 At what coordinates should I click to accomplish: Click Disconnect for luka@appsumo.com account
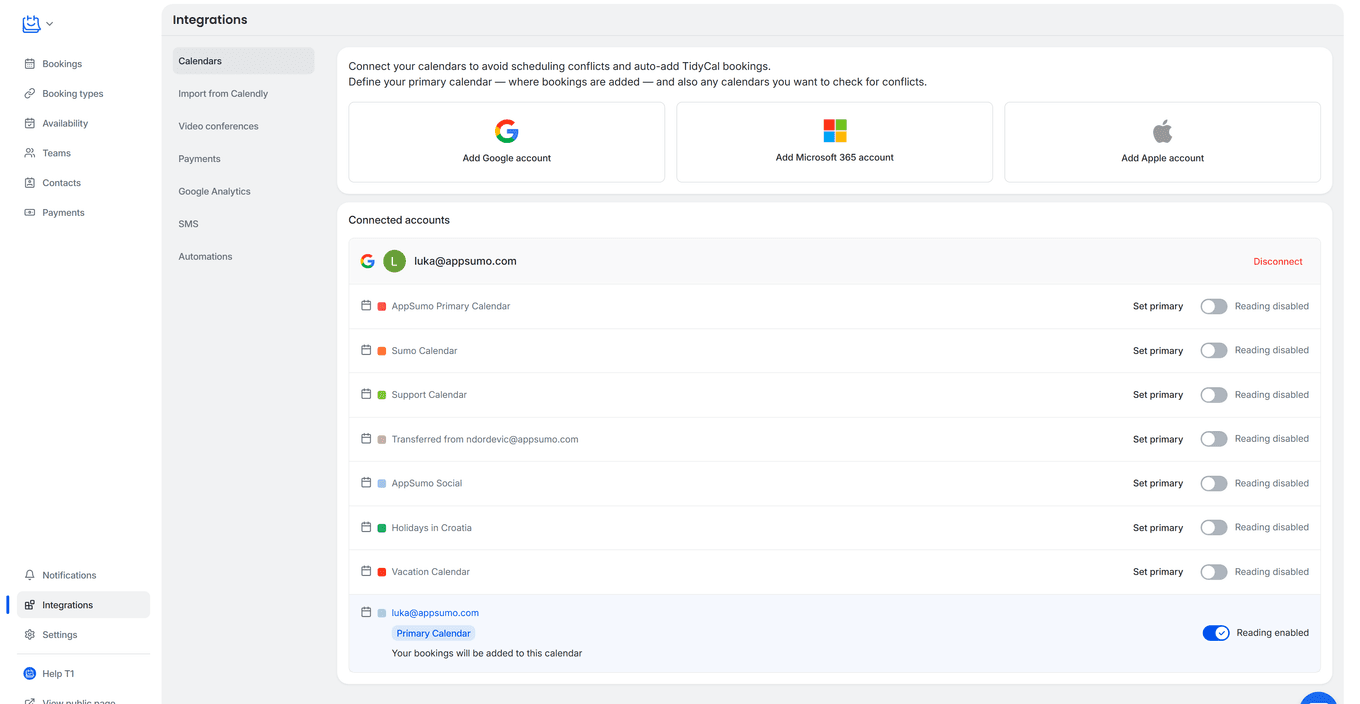tap(1278, 261)
